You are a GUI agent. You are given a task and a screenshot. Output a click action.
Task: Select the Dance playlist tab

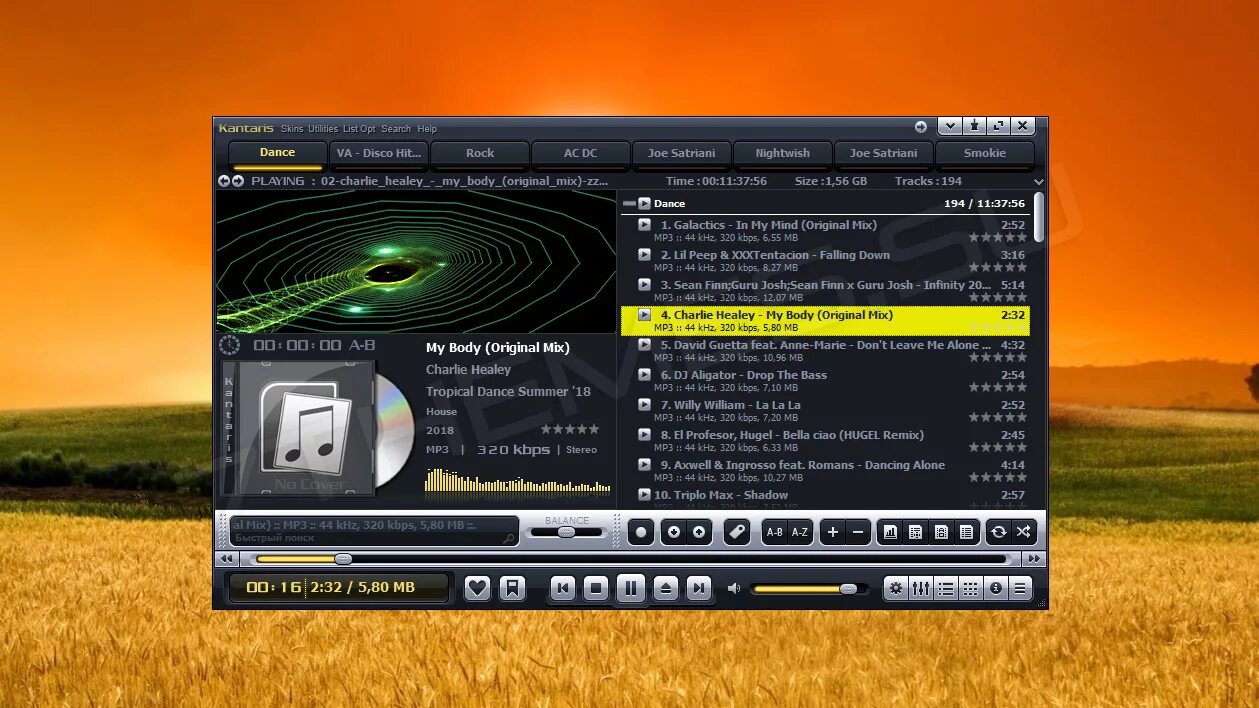[x=277, y=153]
